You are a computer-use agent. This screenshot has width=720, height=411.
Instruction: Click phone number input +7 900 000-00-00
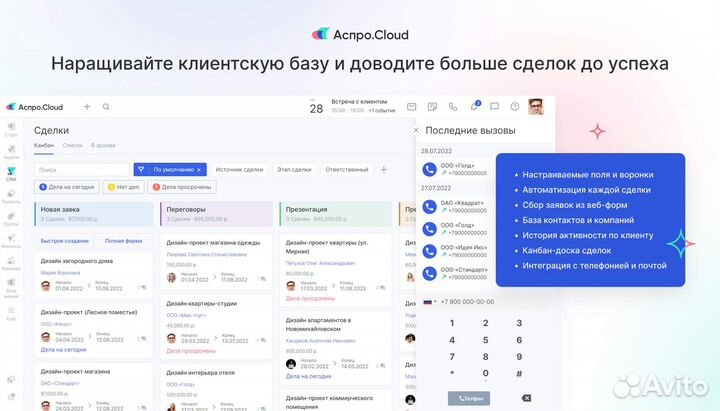point(467,302)
